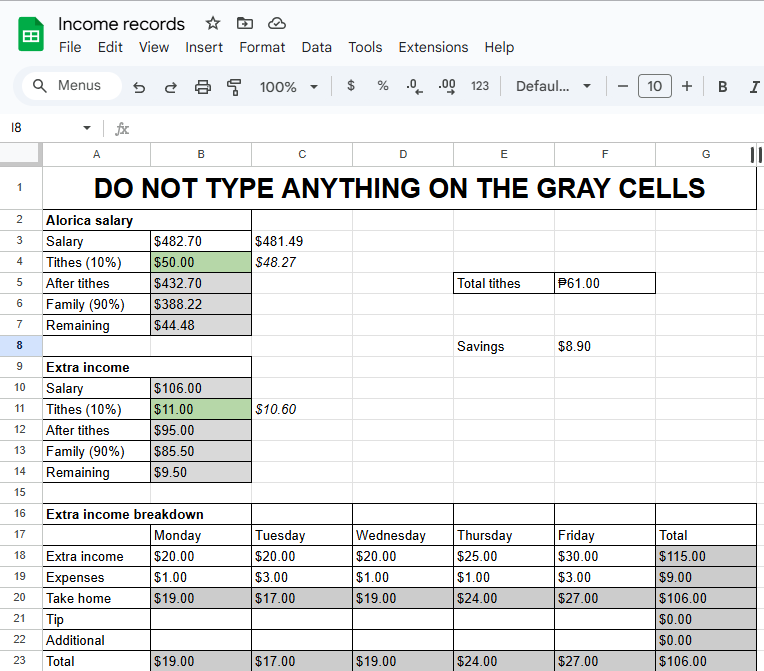Check the cloud save status icon
Viewport: 764px width, 671px height.
pos(277,23)
